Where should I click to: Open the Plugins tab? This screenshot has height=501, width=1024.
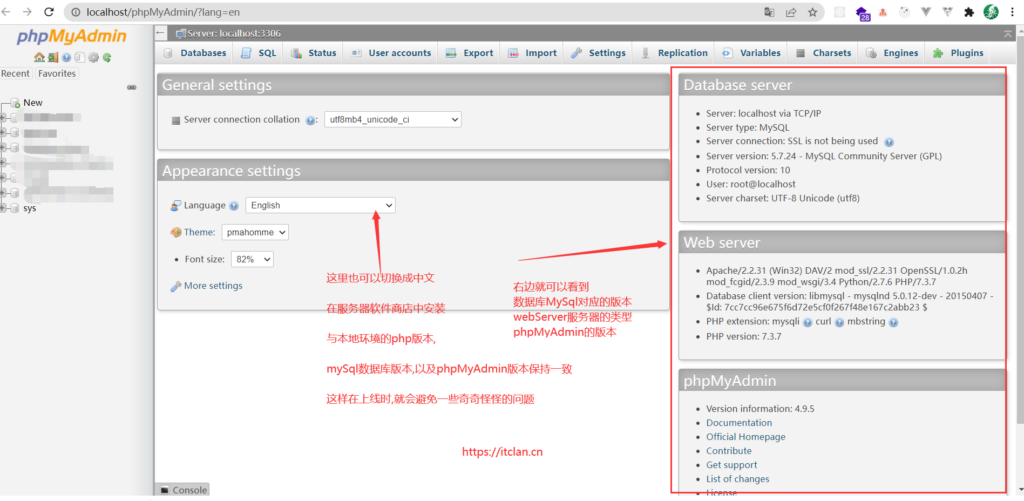click(x=958, y=53)
